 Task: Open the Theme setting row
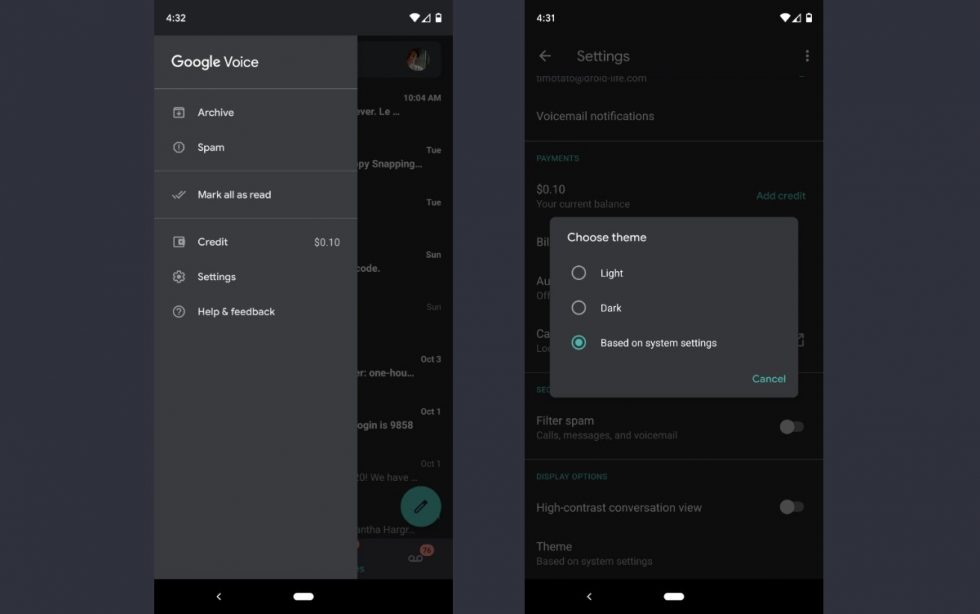pyautogui.click(x=674, y=553)
